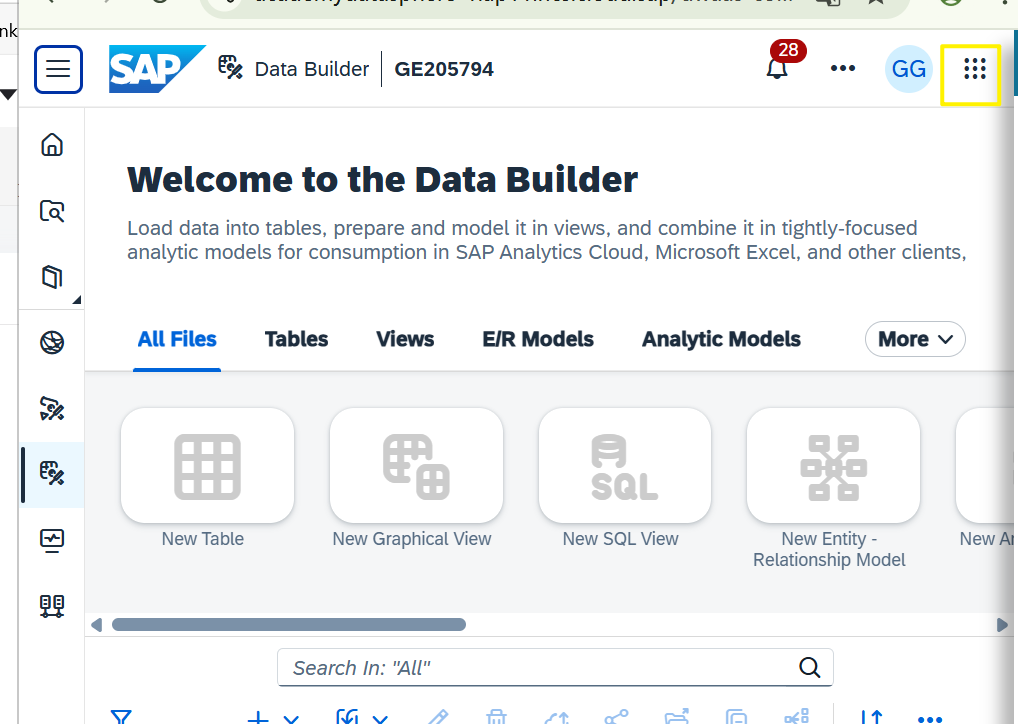Click the GE205794 space name
1018x724 pixels.
444,69
